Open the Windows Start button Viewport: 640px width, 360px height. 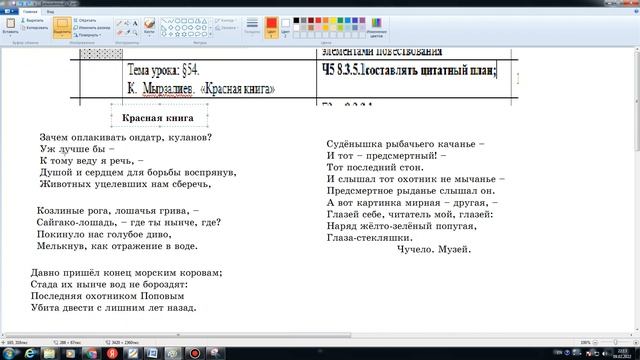[9, 353]
